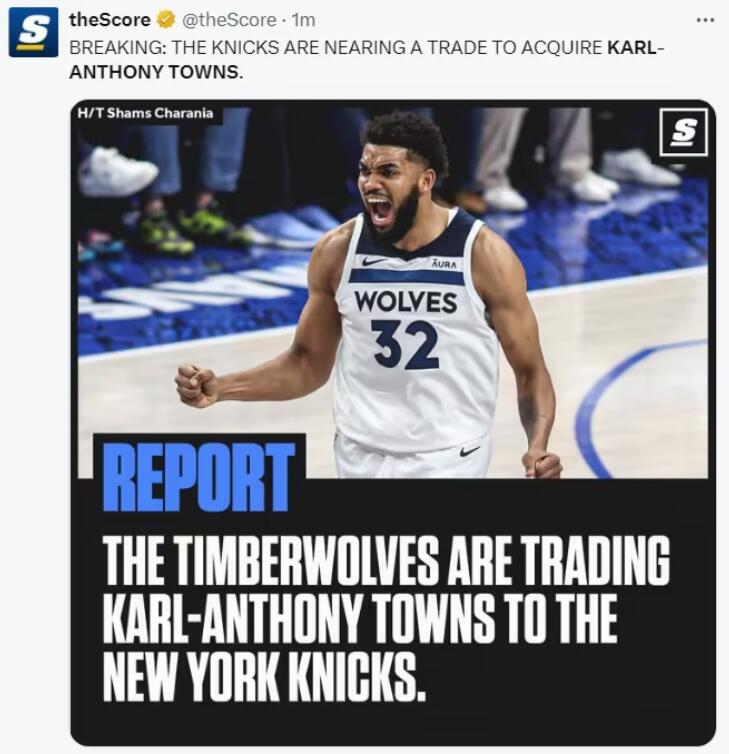The width and height of the screenshot is (729, 754).
Task: Click theScore logo watermark in image corner
Action: tap(683, 132)
